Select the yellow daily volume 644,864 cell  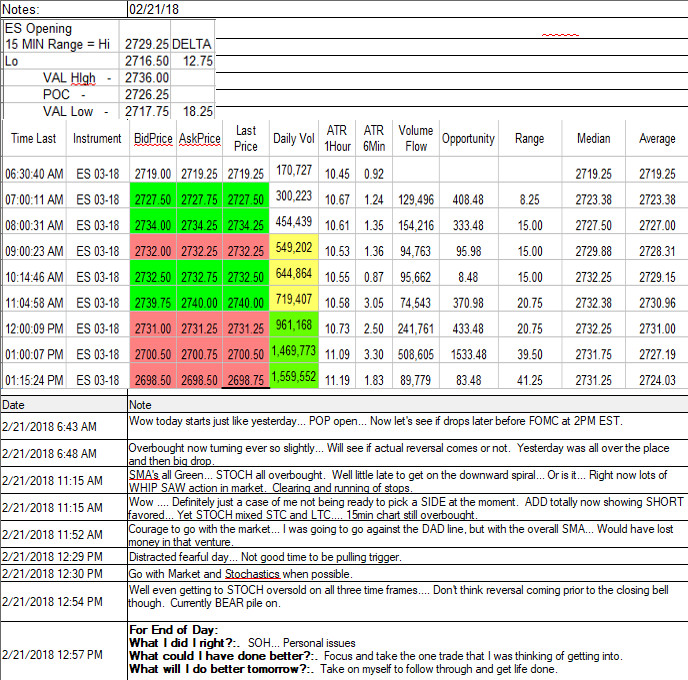pyautogui.click(x=294, y=273)
